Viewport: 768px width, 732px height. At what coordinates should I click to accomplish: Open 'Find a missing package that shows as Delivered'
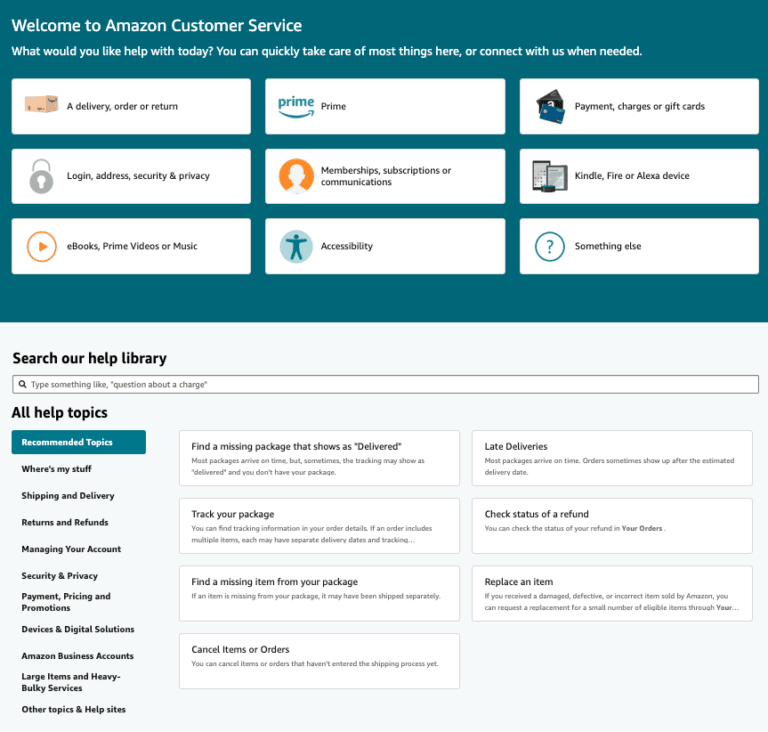[319, 458]
